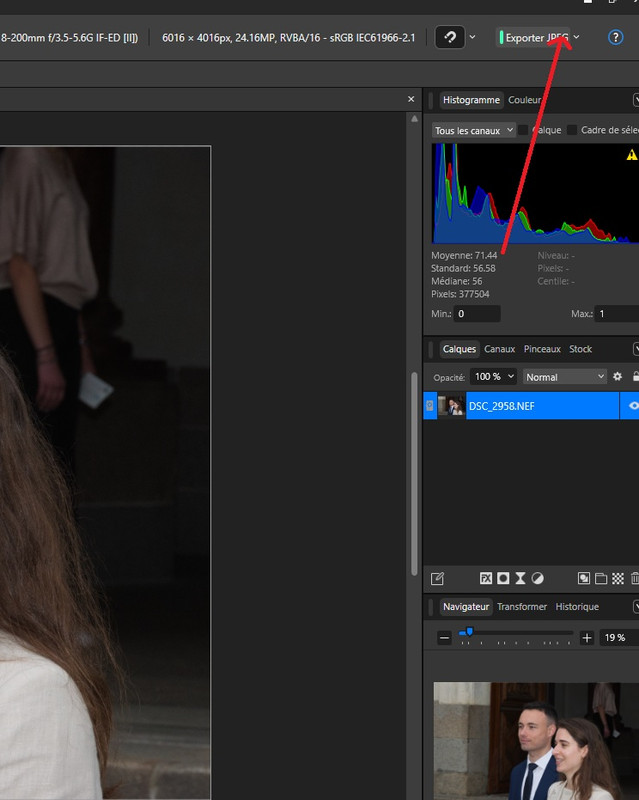Open the Normal blend mode dropdown
This screenshot has height=800, width=639.
coord(565,377)
